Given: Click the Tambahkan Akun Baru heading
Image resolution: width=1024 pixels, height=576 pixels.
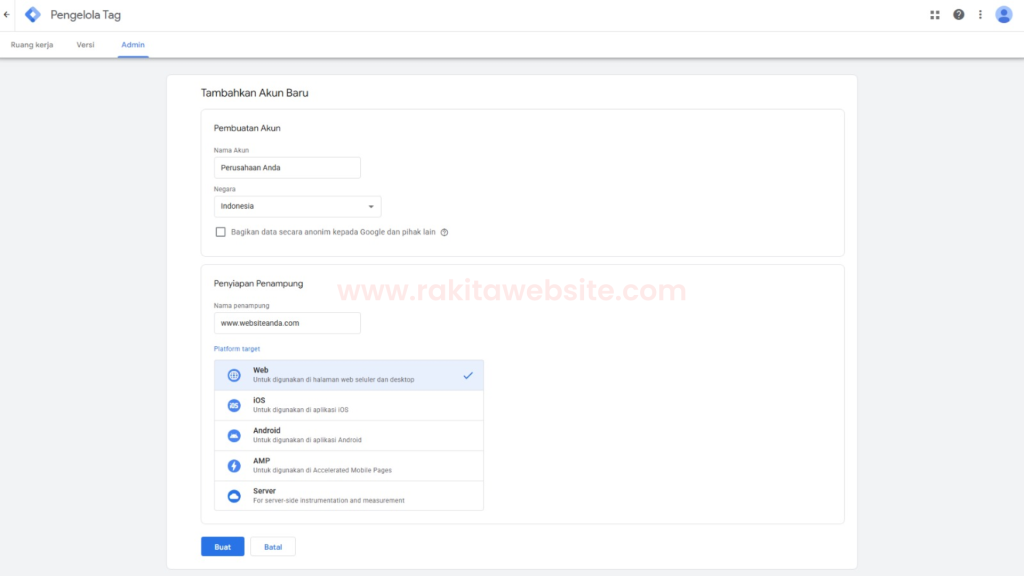Looking at the screenshot, I should (x=255, y=93).
